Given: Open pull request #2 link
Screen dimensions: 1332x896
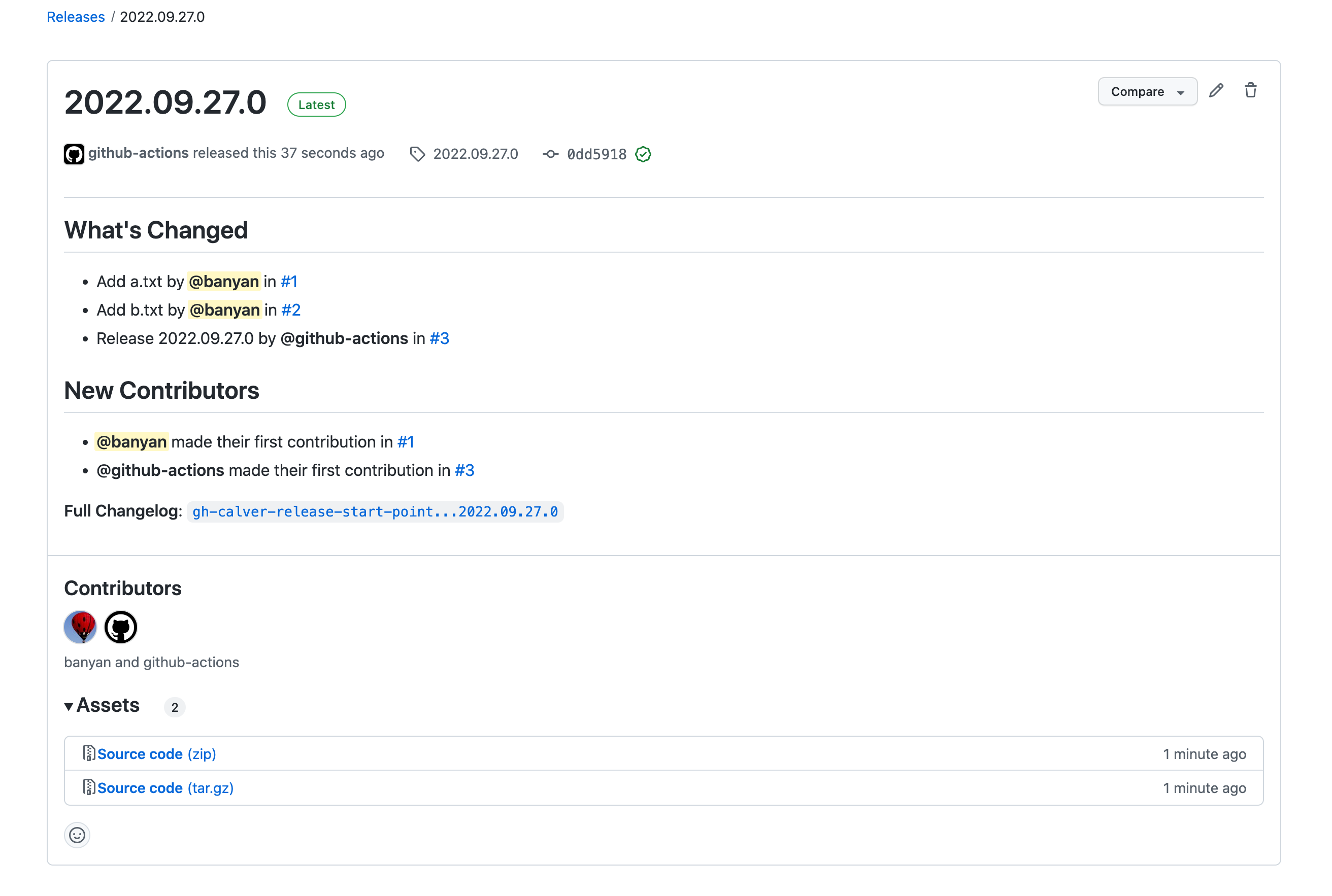Looking at the screenshot, I should 290,309.
